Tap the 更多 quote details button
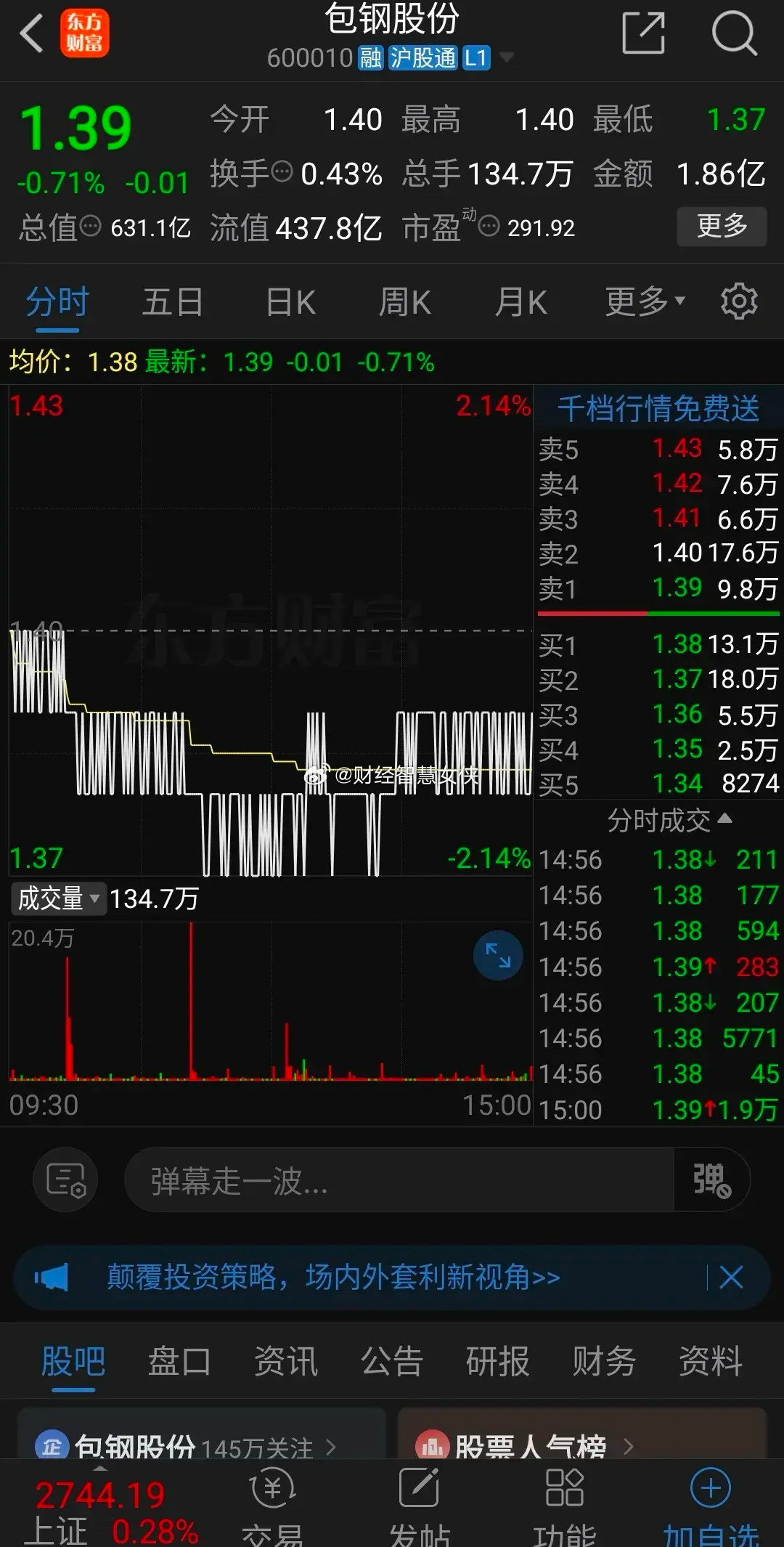The width and height of the screenshot is (784, 1547). 722,226
